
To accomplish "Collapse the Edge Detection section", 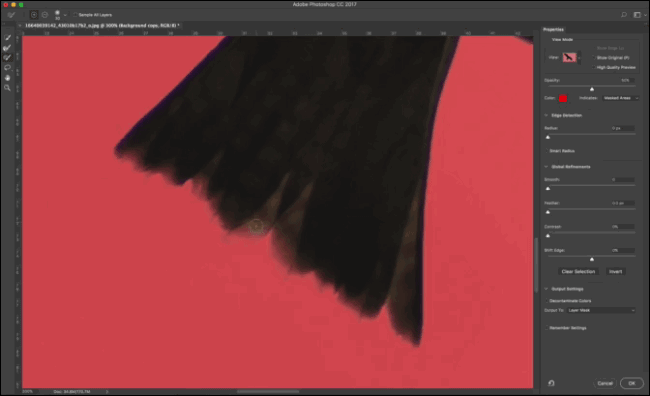I will [546, 115].
